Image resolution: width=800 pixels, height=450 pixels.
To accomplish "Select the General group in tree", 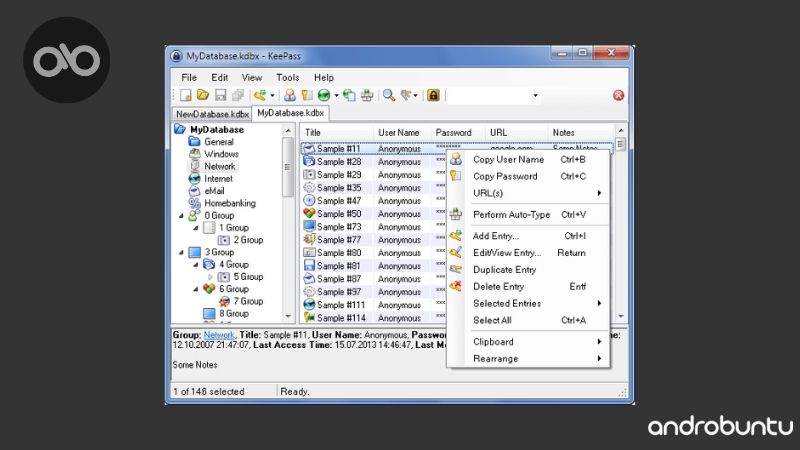I will pyautogui.click(x=219, y=142).
